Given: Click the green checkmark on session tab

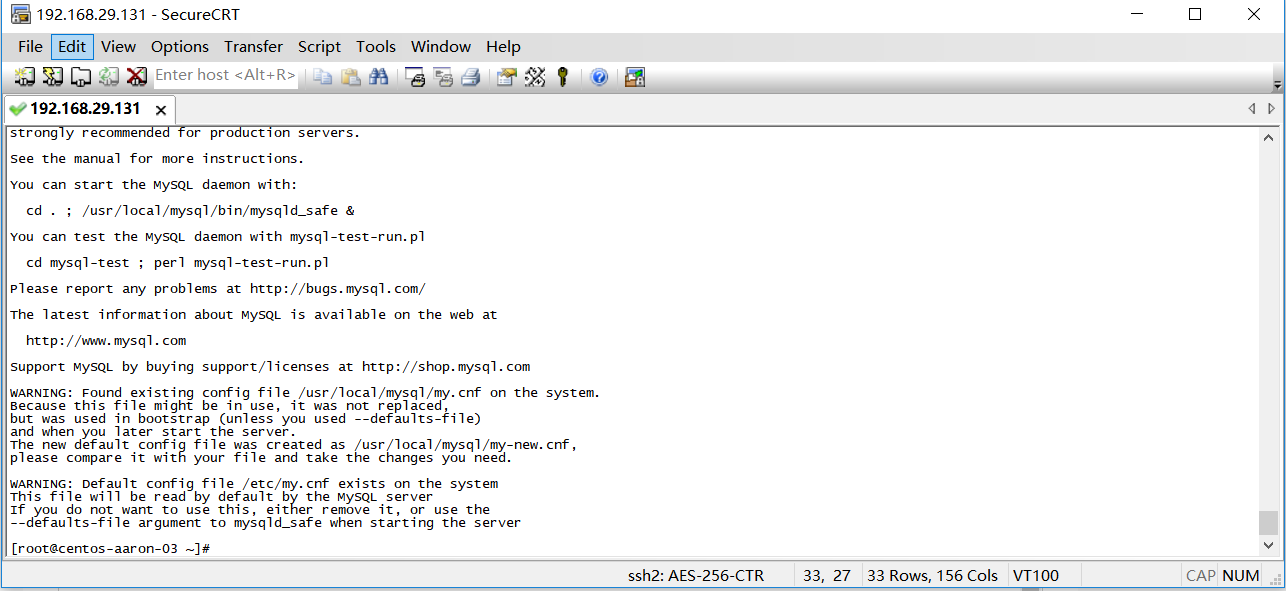Looking at the screenshot, I should [17, 109].
